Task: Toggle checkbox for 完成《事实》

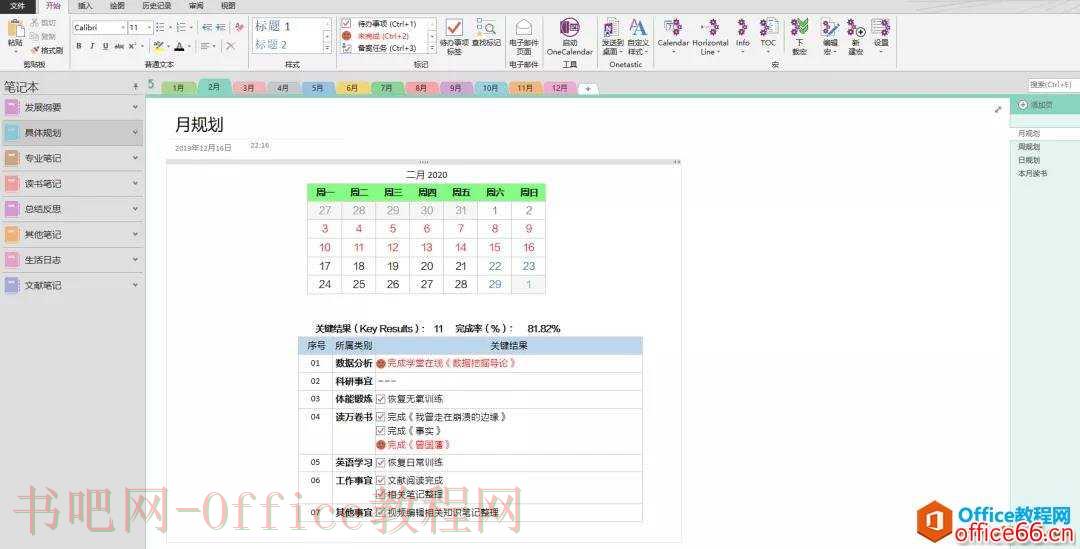Action: [381, 431]
